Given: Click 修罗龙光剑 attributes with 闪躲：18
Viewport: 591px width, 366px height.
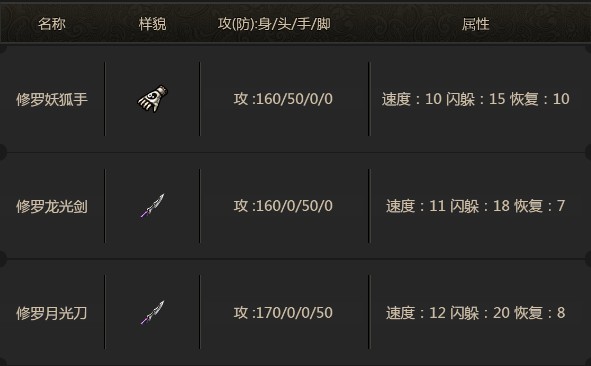Looking at the screenshot, I should pyautogui.click(x=476, y=206).
